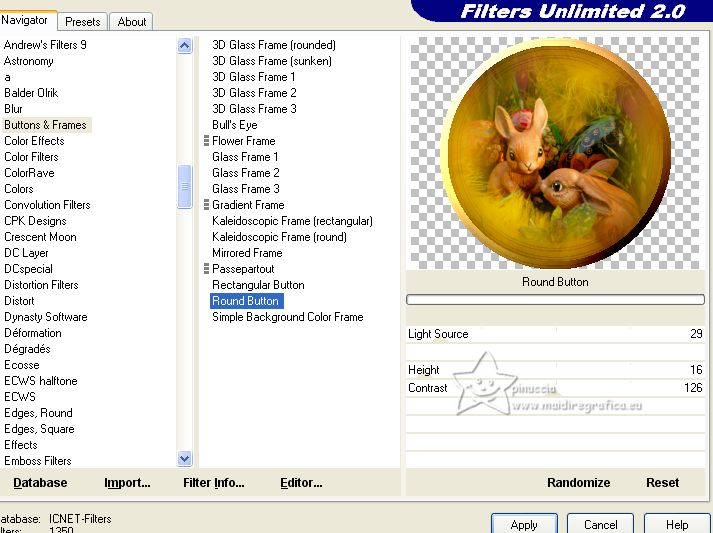This screenshot has height=533, width=713.
Task: Select the Ecosse category
Action: pyautogui.click(x=21, y=365)
